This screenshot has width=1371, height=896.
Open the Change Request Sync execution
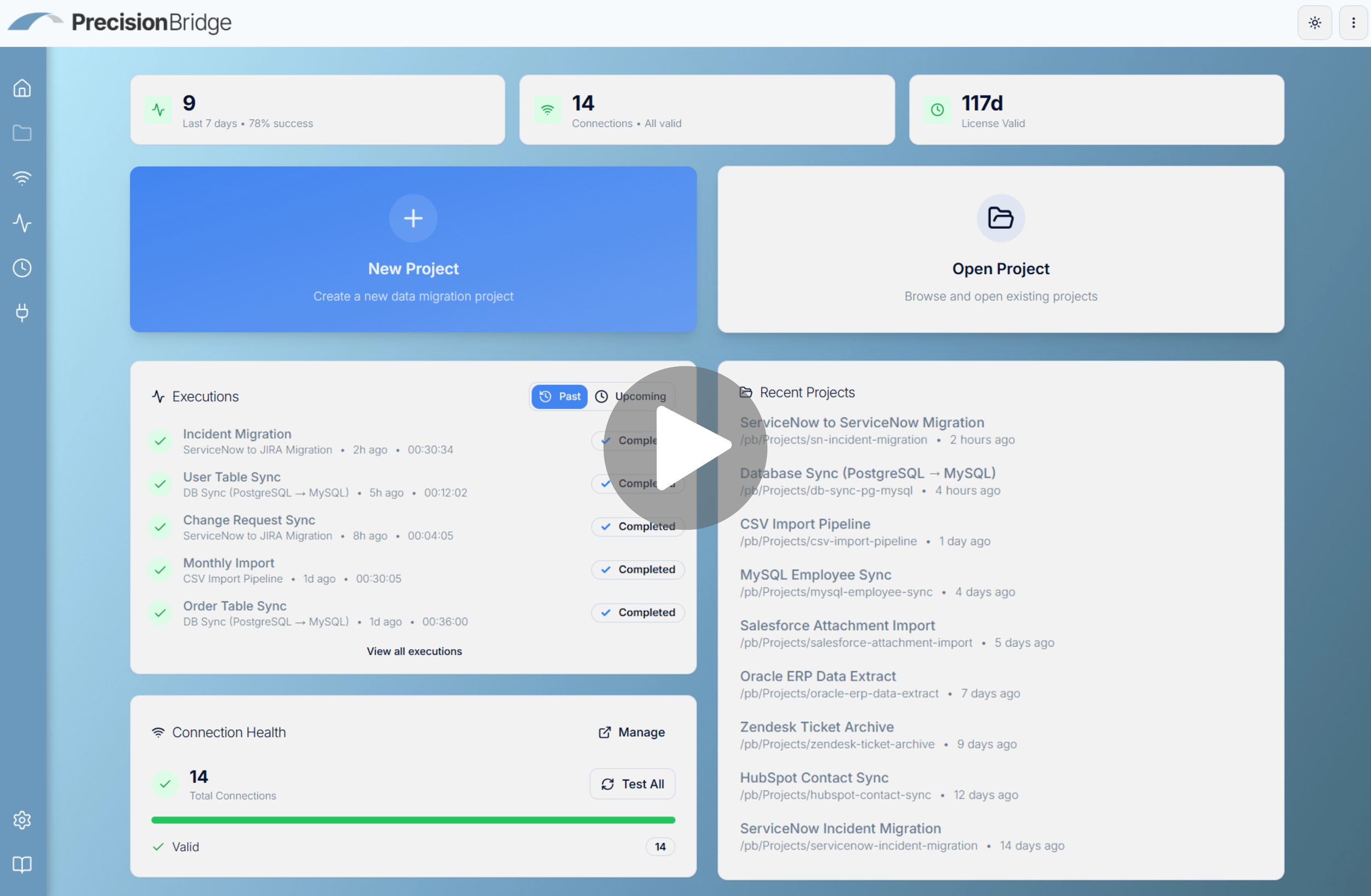point(416,528)
